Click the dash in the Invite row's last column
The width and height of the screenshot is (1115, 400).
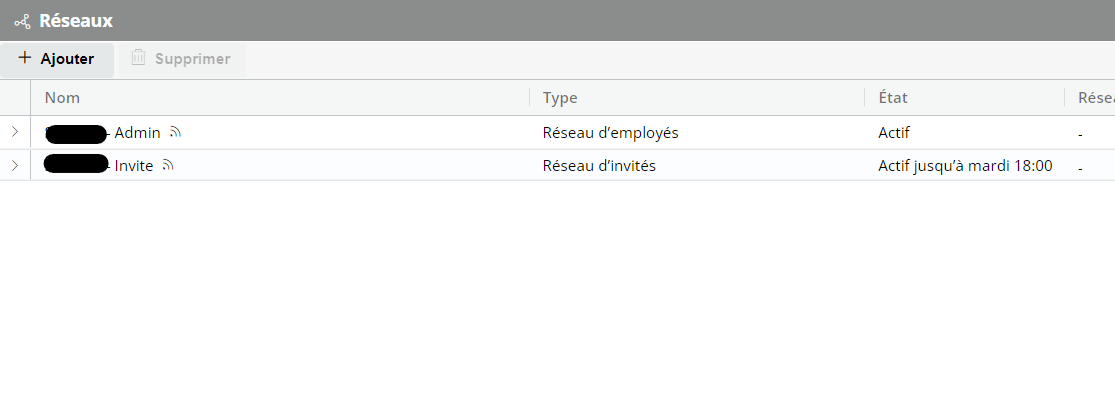pos(1082,168)
